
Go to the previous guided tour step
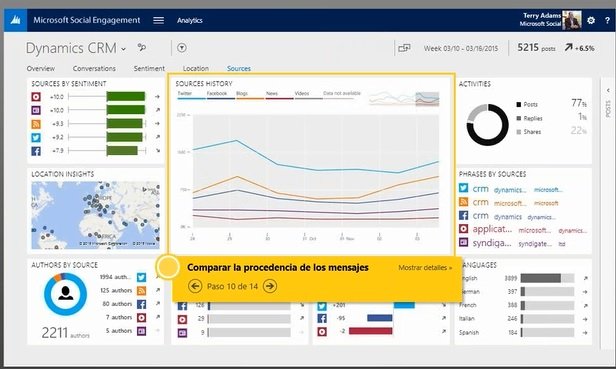coord(195,286)
